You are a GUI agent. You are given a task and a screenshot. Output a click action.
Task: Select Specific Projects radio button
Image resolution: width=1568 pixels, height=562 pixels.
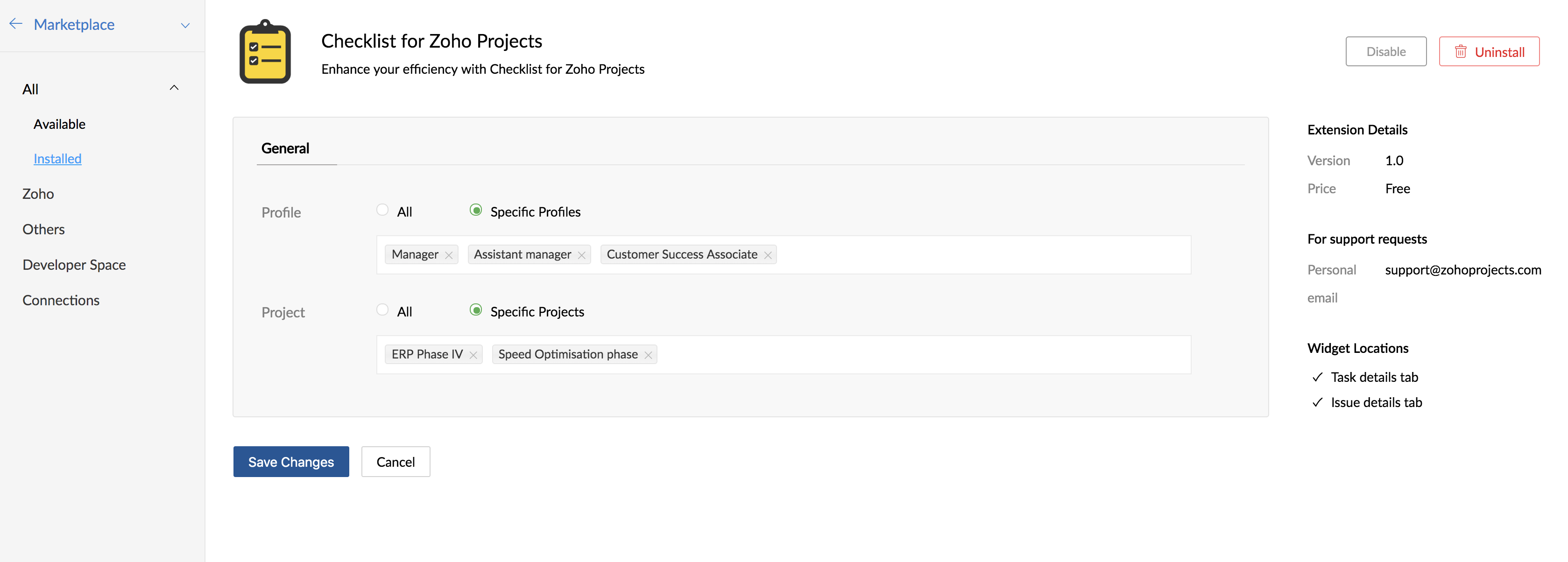point(476,309)
